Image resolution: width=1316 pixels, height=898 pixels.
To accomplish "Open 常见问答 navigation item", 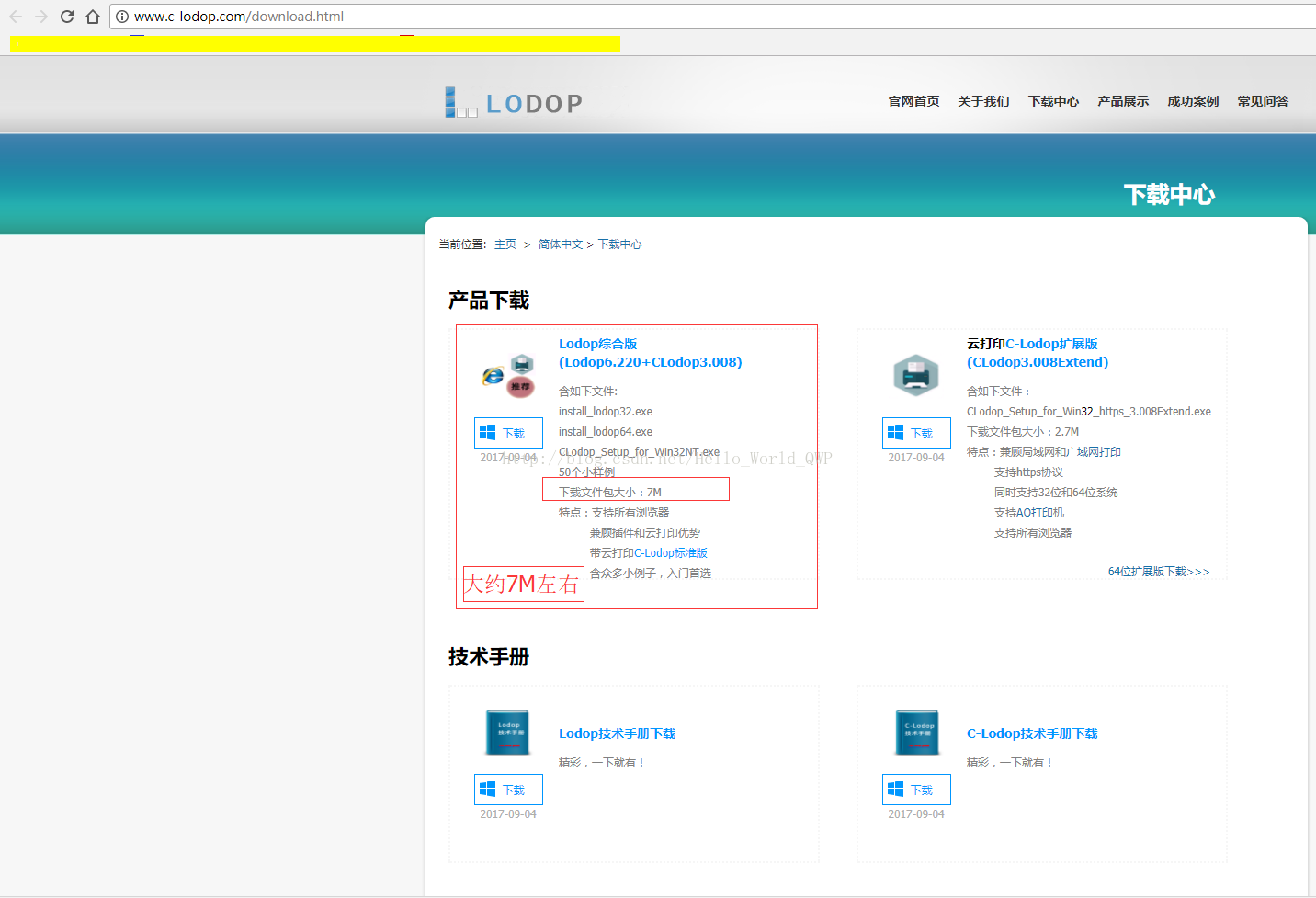I will click(x=1263, y=101).
